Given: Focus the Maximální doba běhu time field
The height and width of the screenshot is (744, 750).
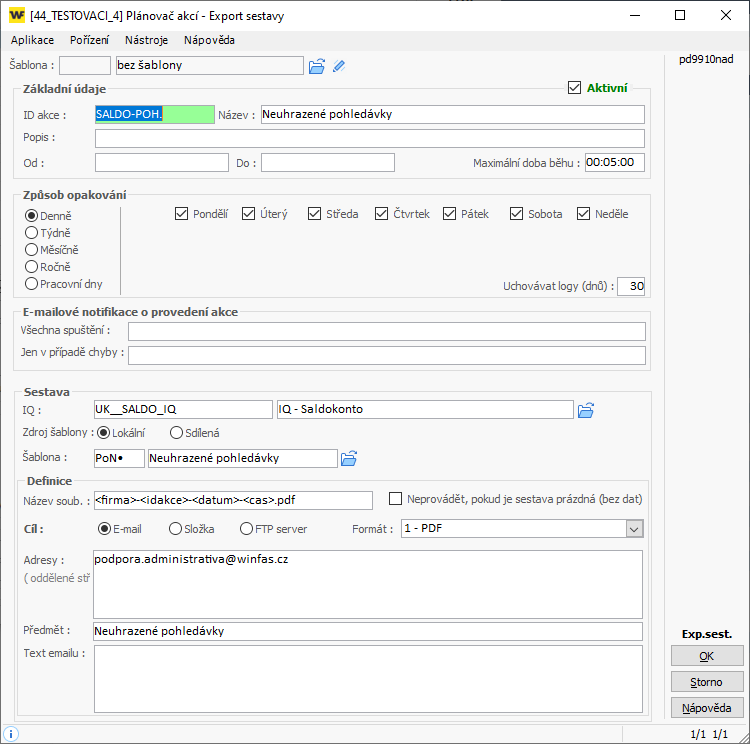Looking at the screenshot, I should (614, 163).
